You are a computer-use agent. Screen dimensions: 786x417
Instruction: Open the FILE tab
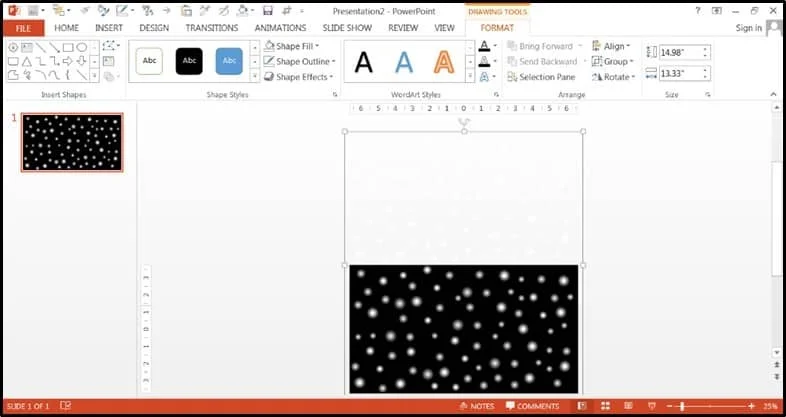(24, 28)
